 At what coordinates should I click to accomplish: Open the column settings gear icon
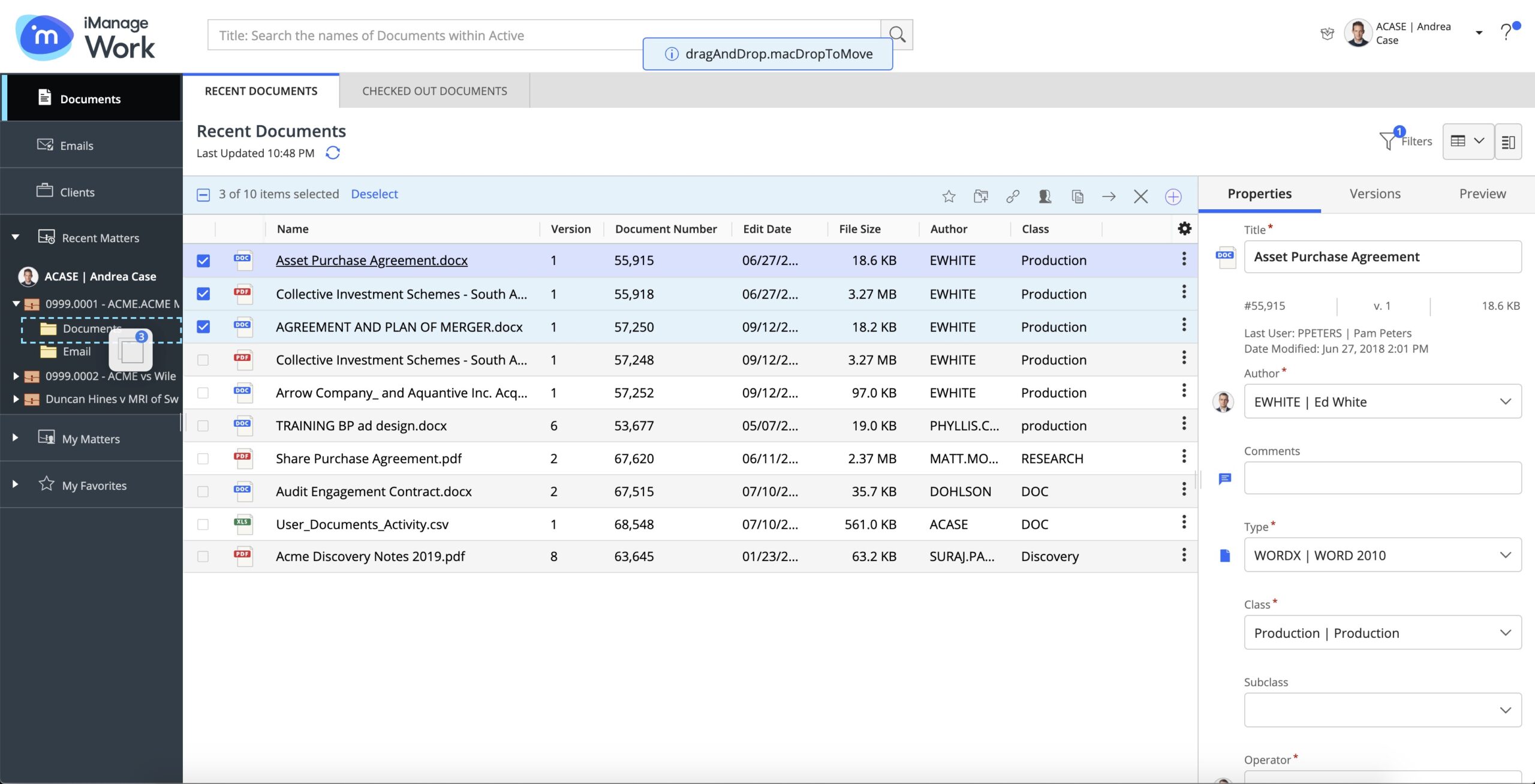coord(1184,228)
